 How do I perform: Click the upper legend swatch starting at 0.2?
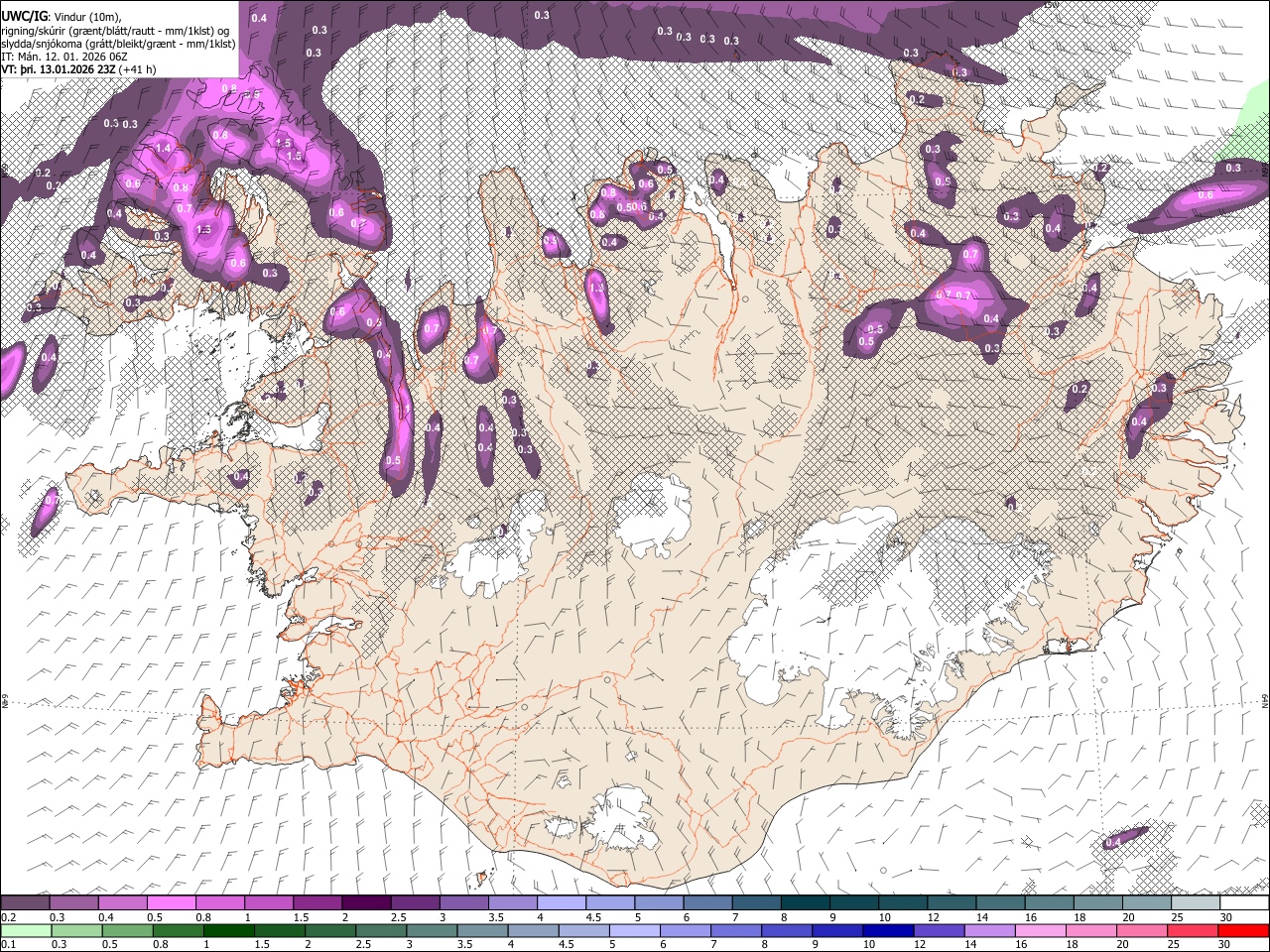[25, 903]
